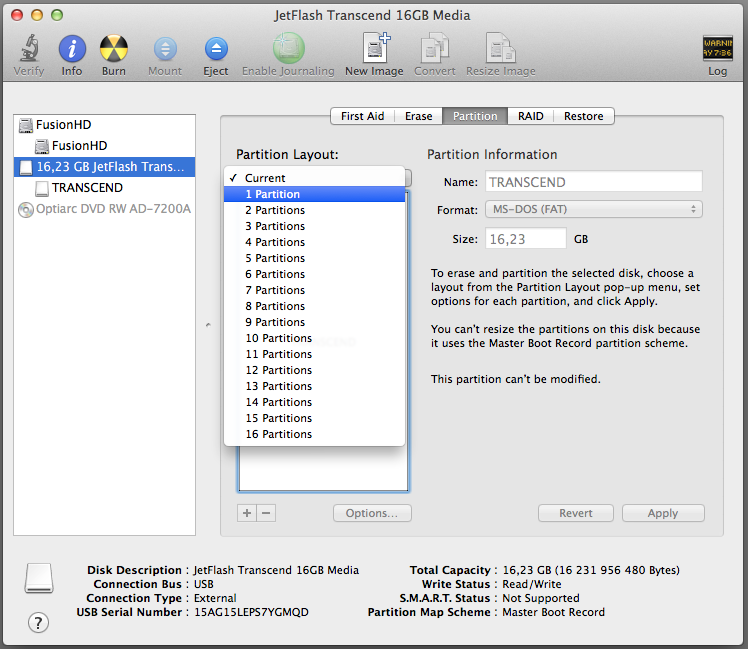Choose 13 Partitions layout
The width and height of the screenshot is (748, 649).
coord(314,386)
